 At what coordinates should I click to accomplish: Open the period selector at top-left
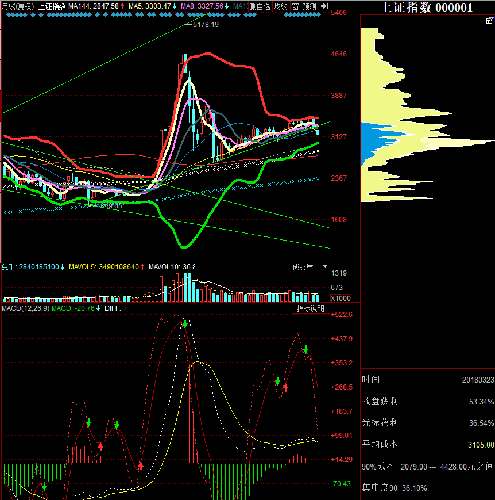[18, 6]
